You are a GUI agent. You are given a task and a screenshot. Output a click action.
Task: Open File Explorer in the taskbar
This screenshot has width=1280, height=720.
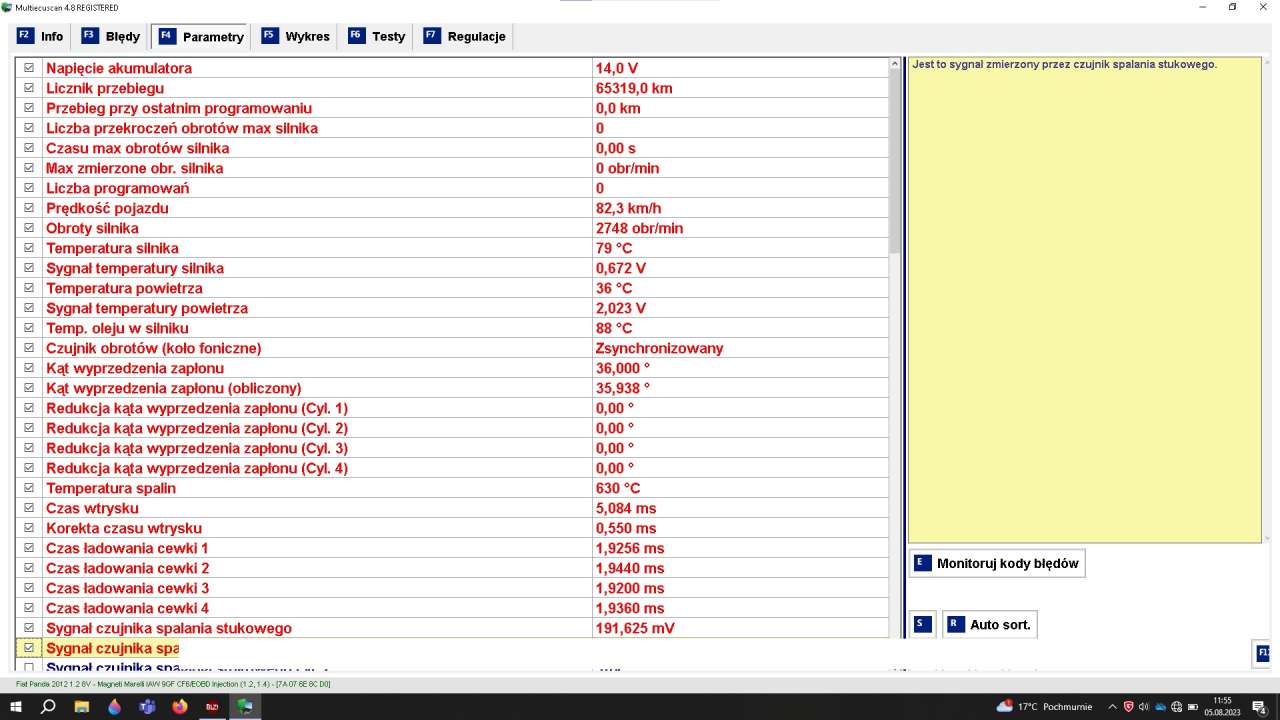click(82, 706)
